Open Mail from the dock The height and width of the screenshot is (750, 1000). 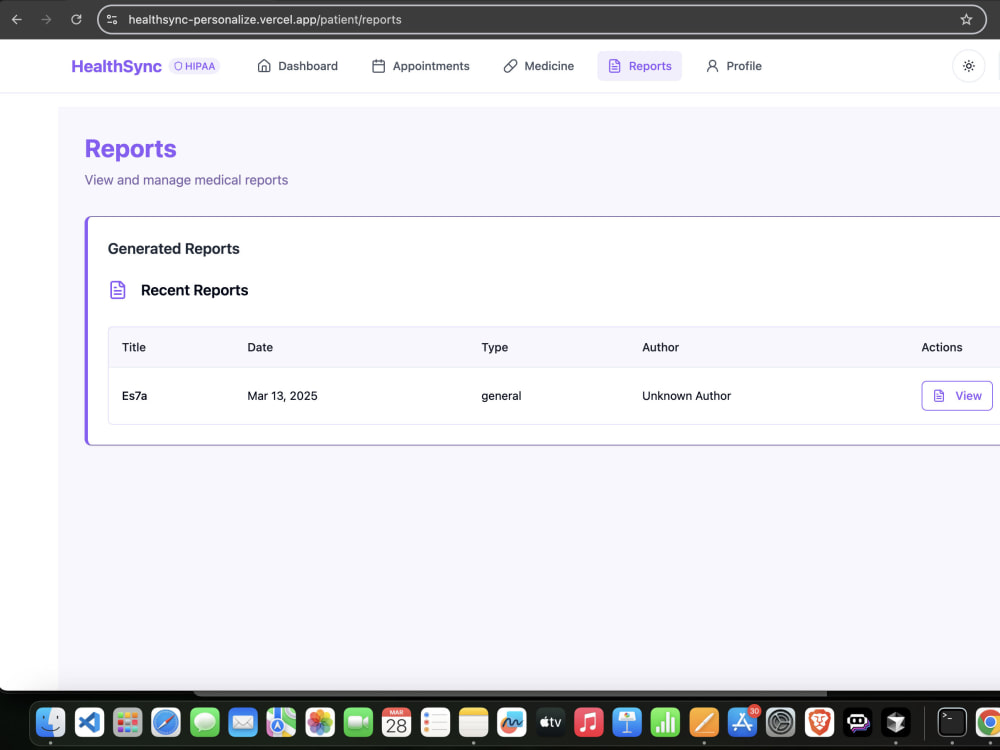coord(243,723)
